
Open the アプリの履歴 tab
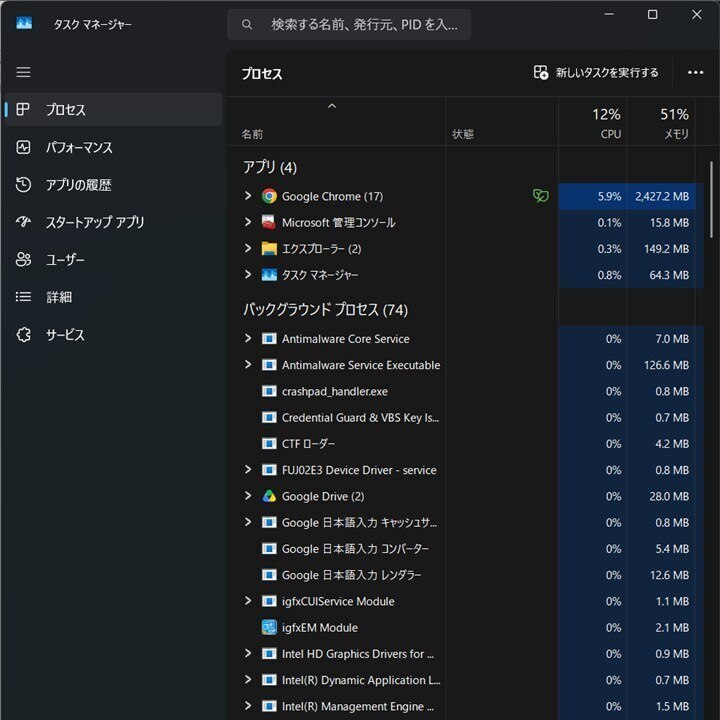[113, 185]
